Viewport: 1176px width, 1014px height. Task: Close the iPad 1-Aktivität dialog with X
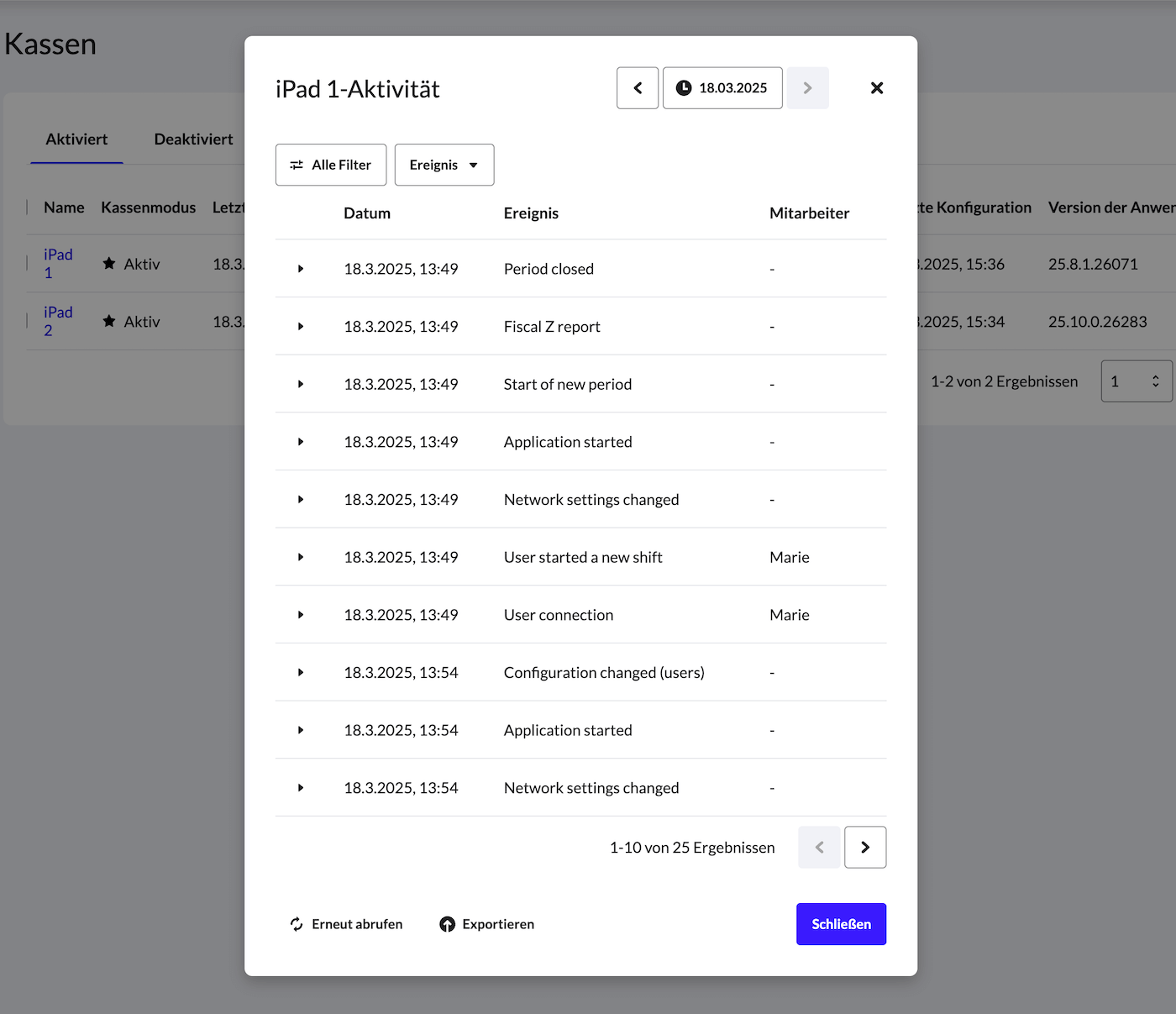[x=876, y=88]
